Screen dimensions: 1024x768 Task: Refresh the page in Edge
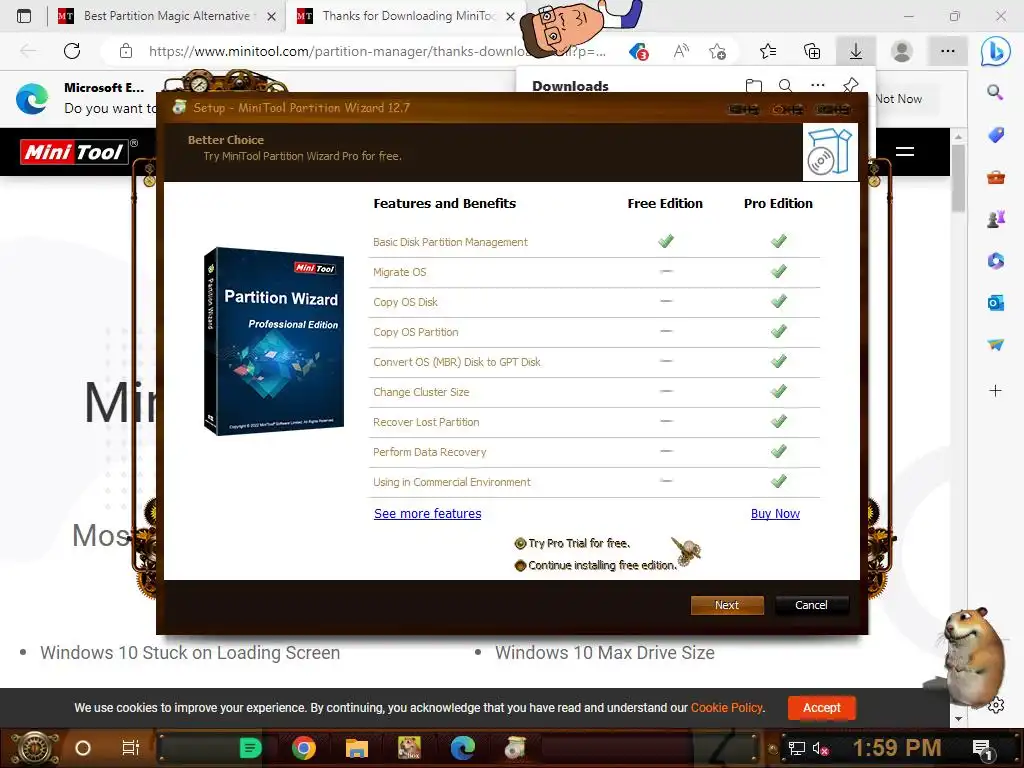click(72, 51)
